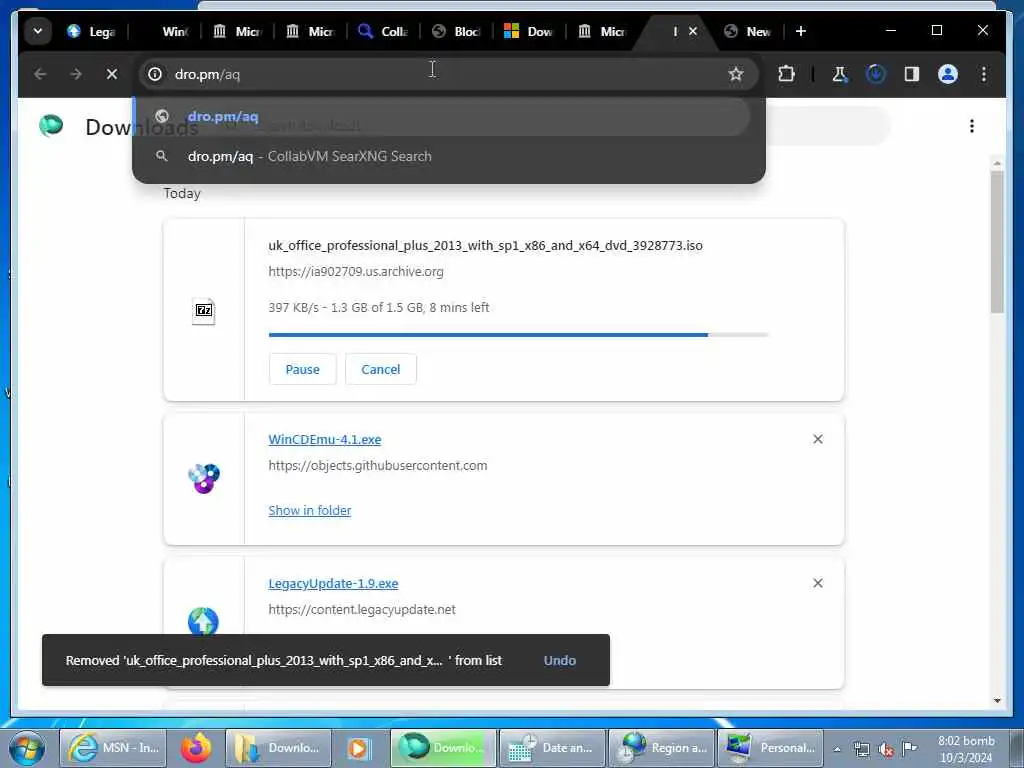Viewport: 1024px width, 768px height.
Task: Cancel the Office ISO download
Action: (381, 369)
